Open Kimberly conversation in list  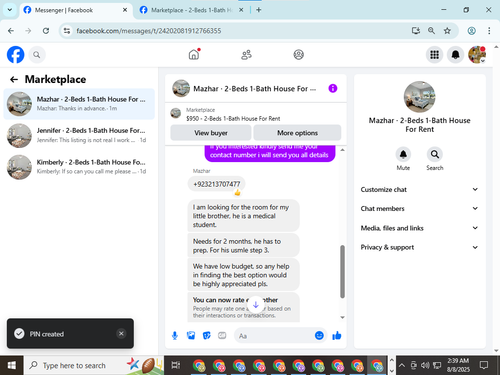(79, 167)
